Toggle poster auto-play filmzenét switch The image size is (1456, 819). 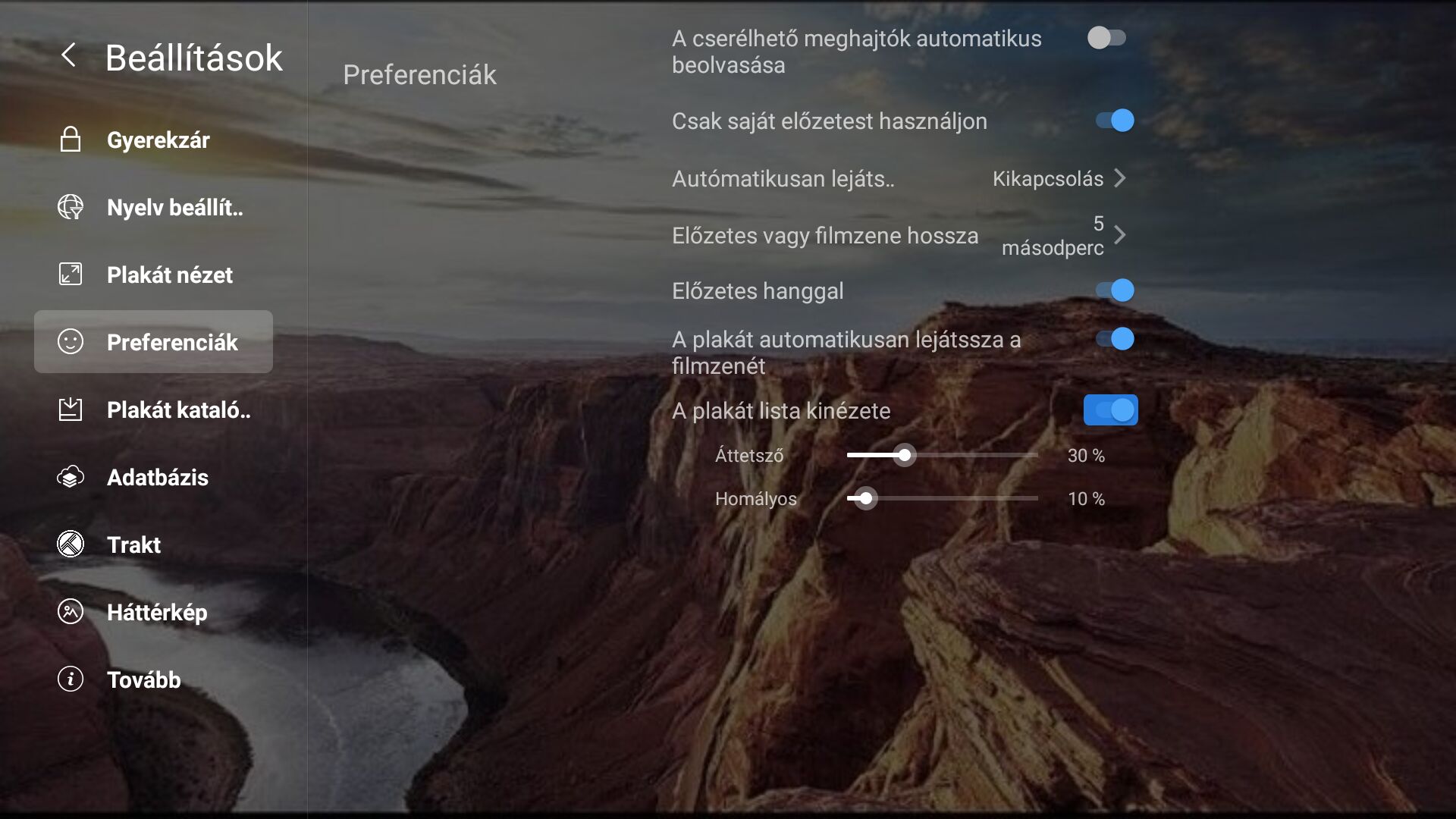coord(1115,338)
